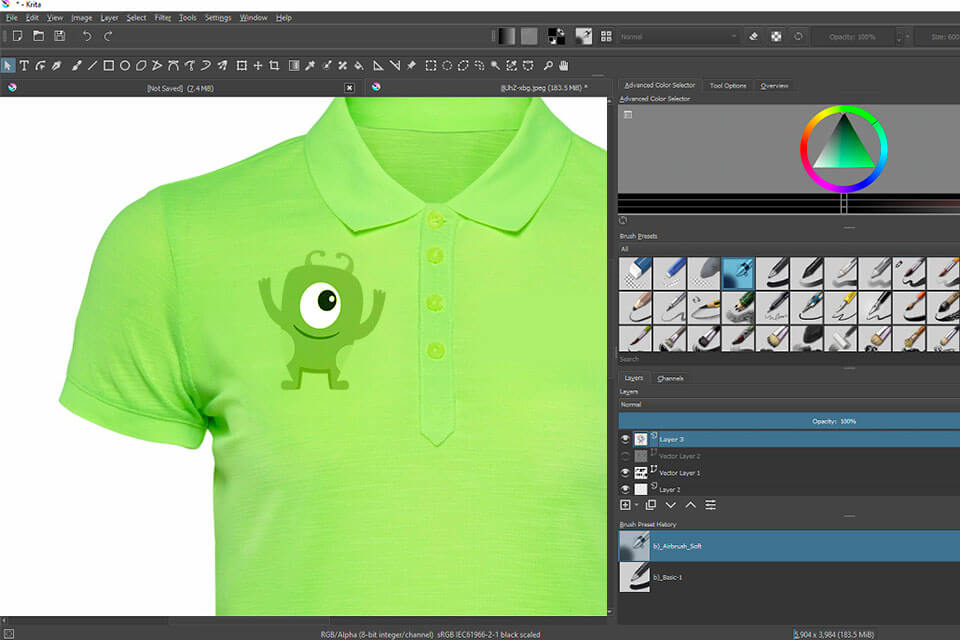The height and width of the screenshot is (640, 960).
Task: Expand the Add Layer dropdown arrow
Action: click(636, 505)
